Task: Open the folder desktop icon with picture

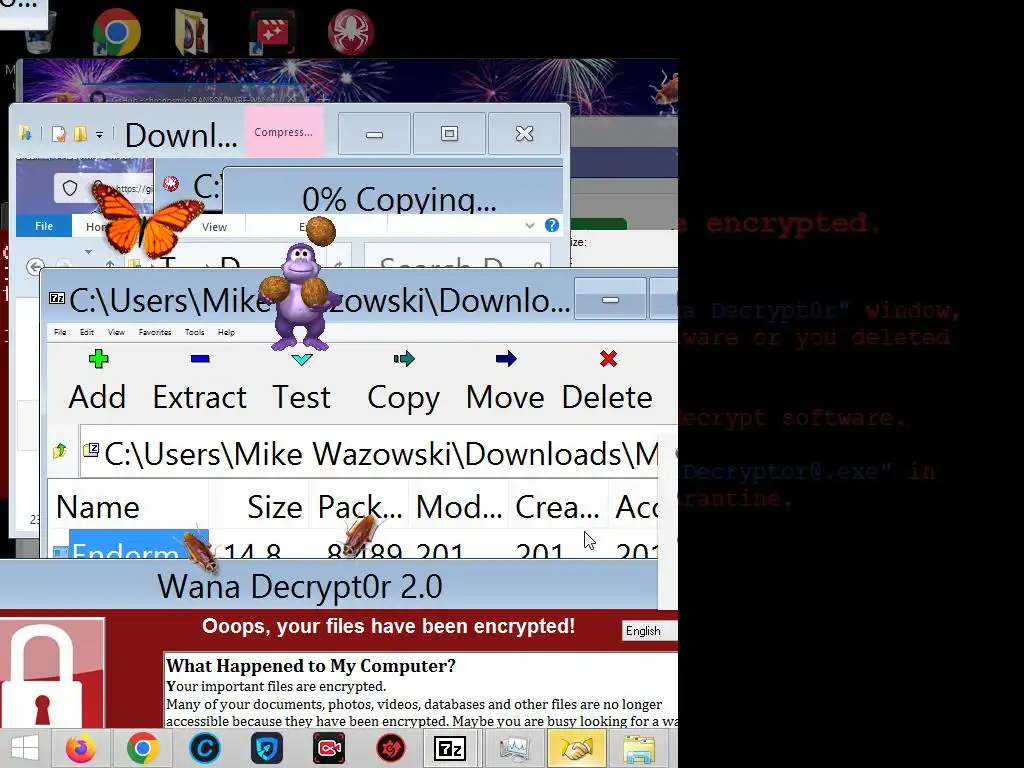Action: 191,31
